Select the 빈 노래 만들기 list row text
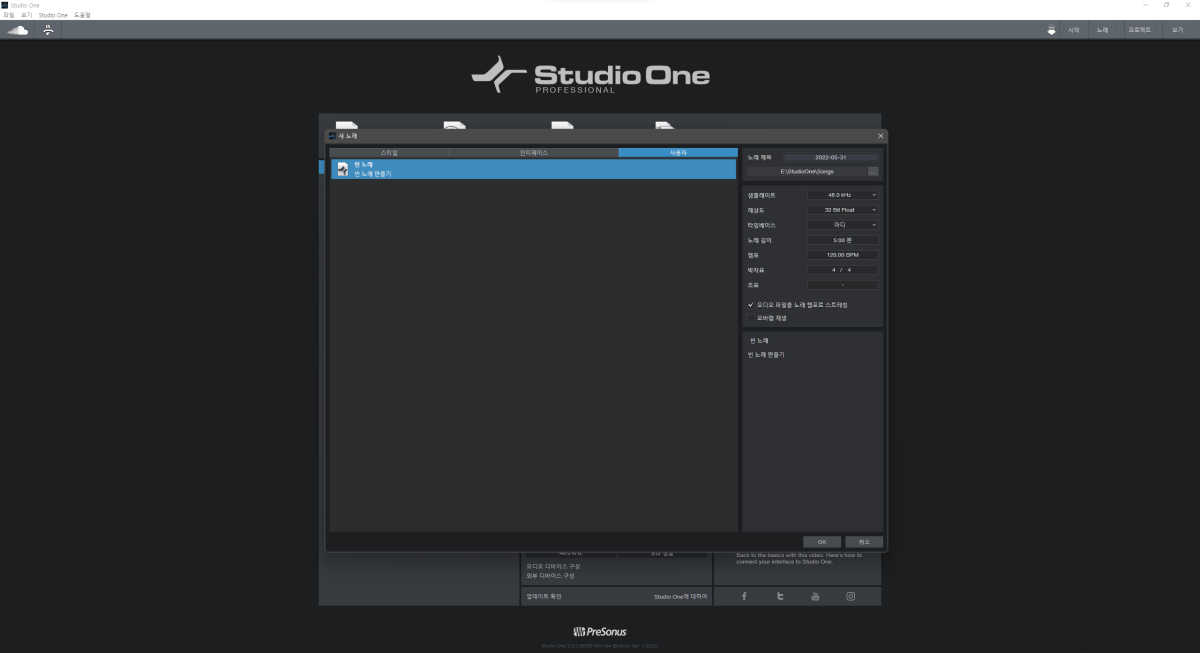 (373, 173)
